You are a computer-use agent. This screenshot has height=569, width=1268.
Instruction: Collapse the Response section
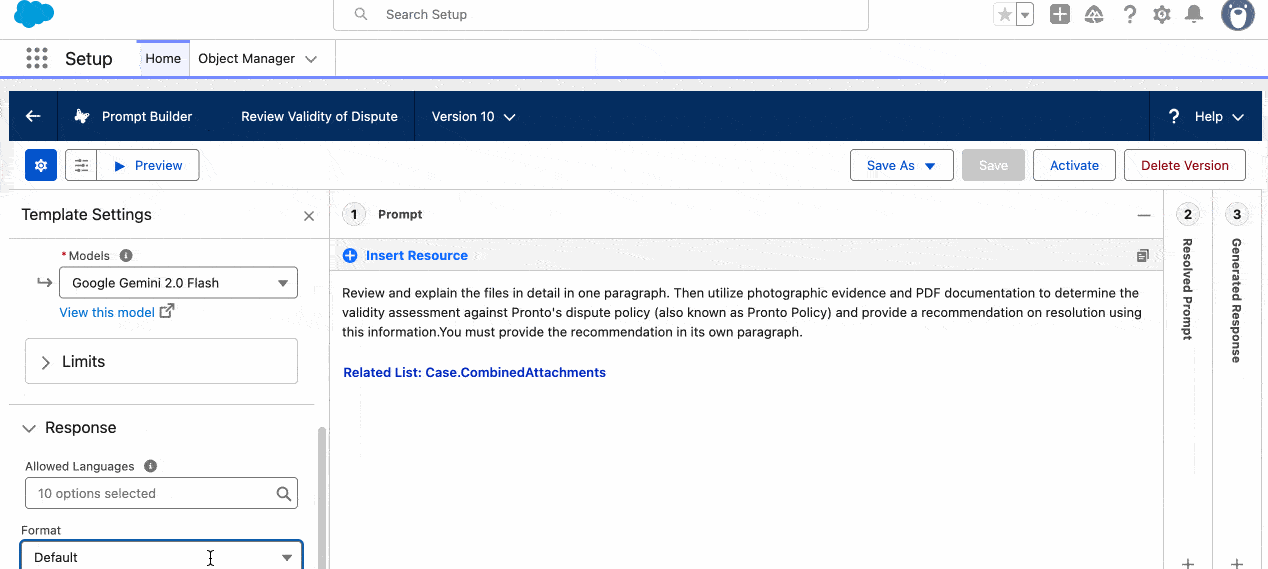point(69,427)
